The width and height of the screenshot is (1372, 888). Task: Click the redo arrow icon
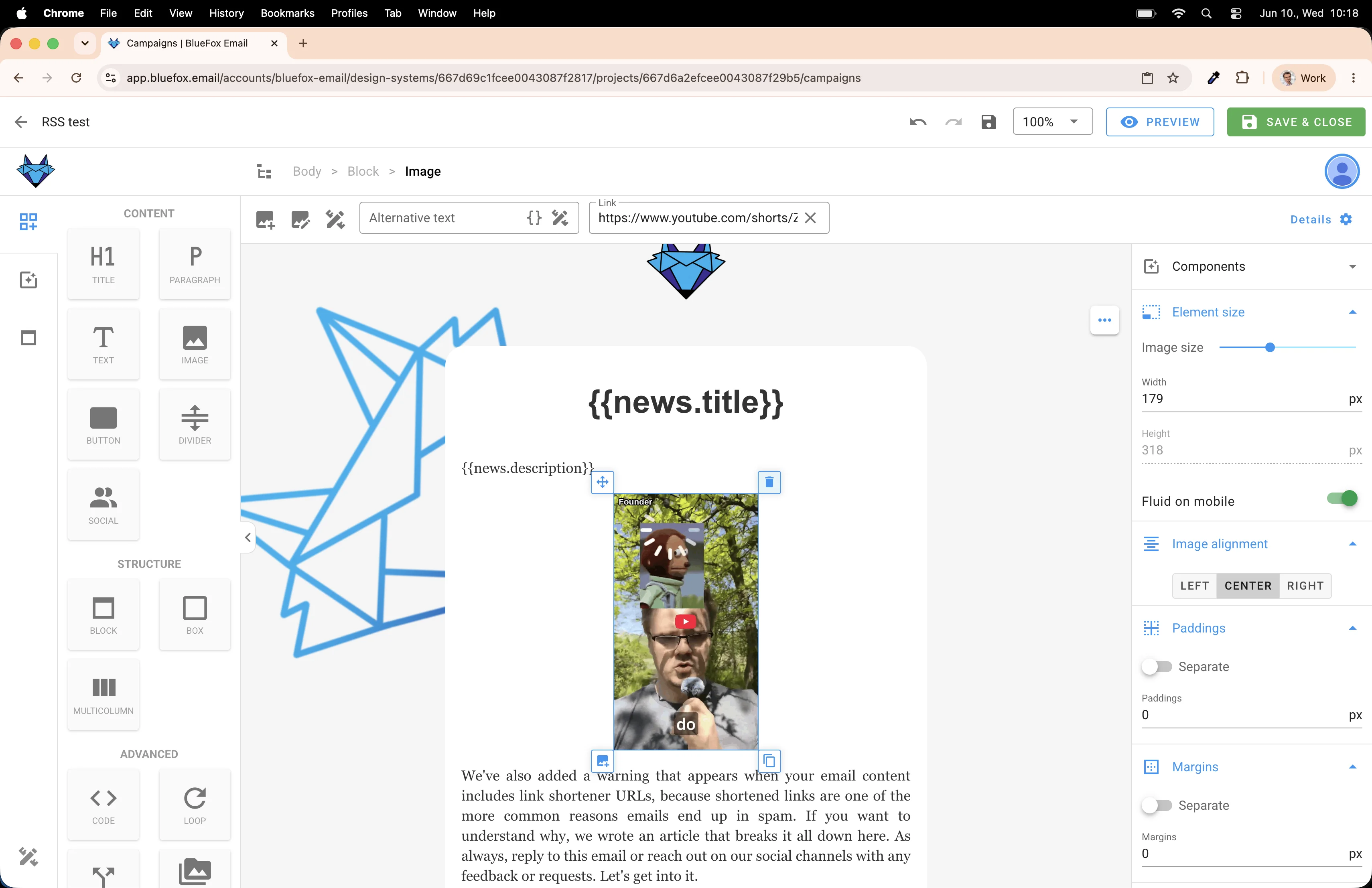point(954,122)
